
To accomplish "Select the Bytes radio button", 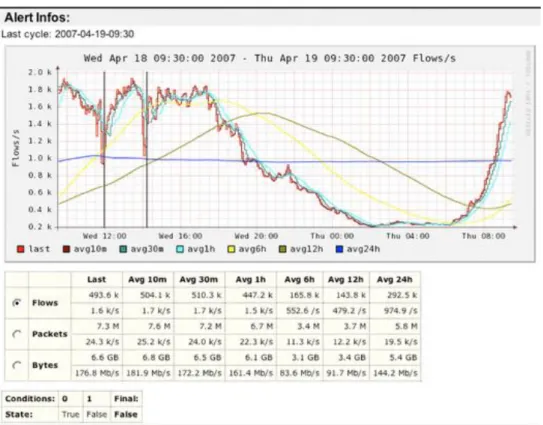I will point(16,365).
